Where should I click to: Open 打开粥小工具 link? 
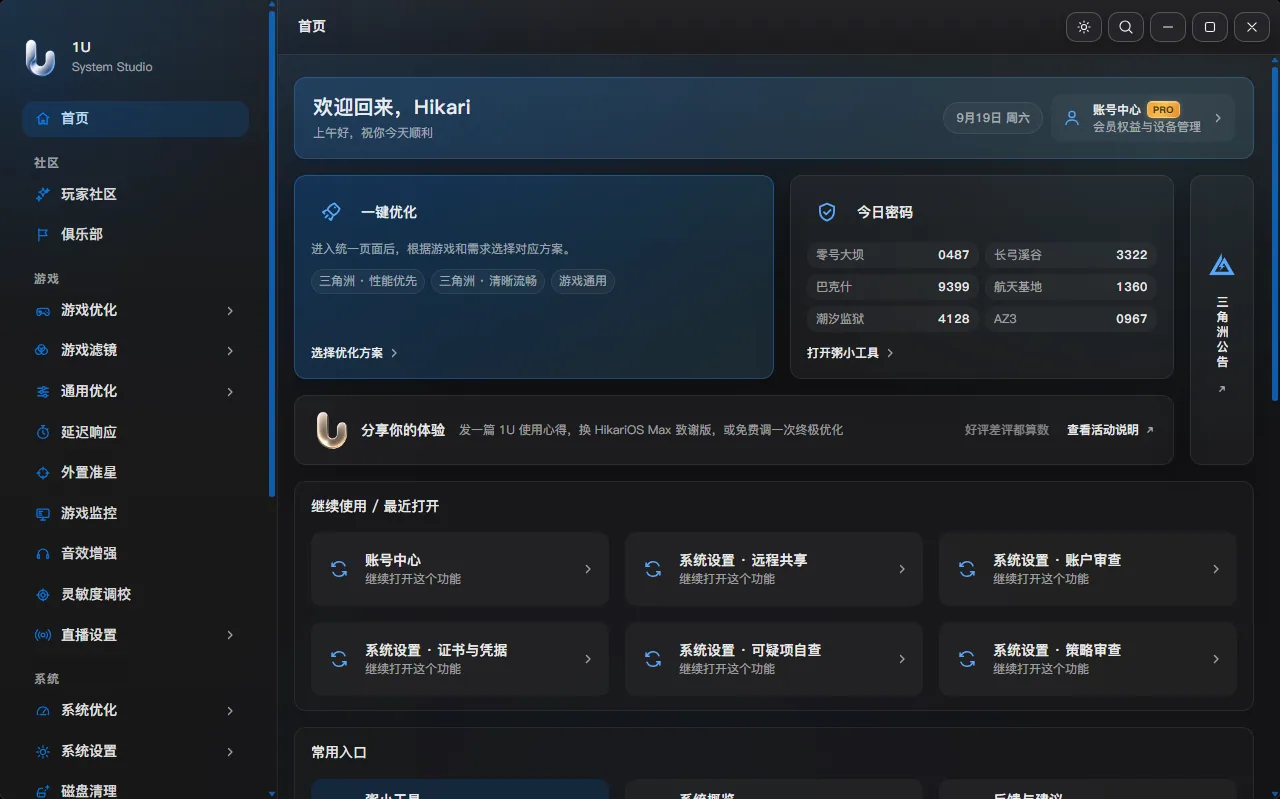tap(850, 353)
